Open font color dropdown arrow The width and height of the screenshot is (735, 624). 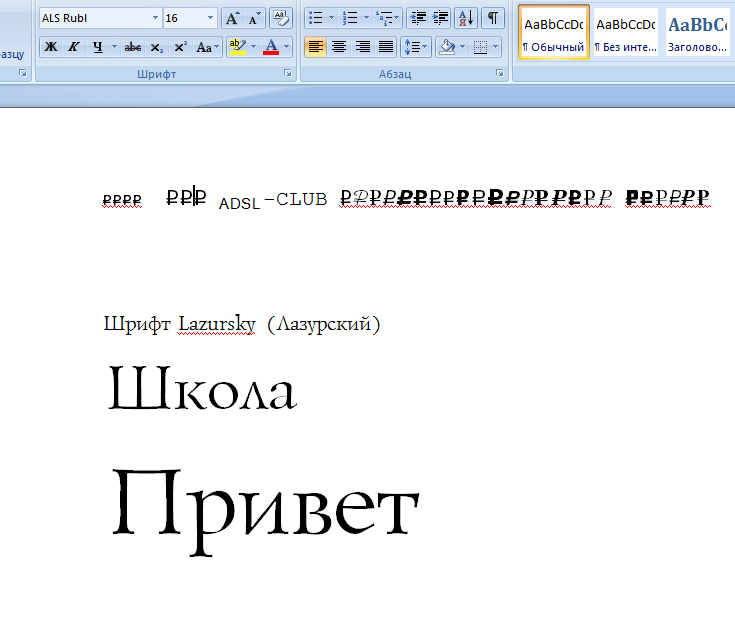(286, 47)
